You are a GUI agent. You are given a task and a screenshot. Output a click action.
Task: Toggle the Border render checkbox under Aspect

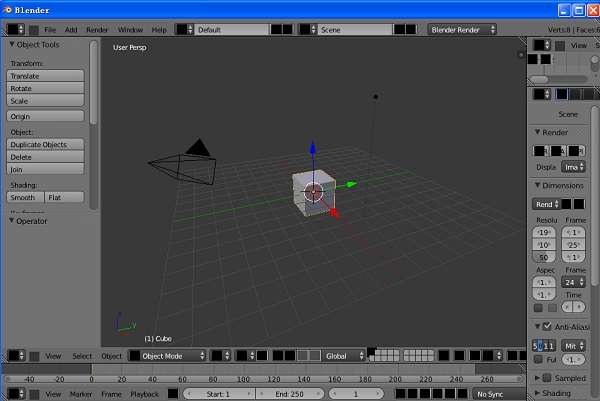click(538, 308)
